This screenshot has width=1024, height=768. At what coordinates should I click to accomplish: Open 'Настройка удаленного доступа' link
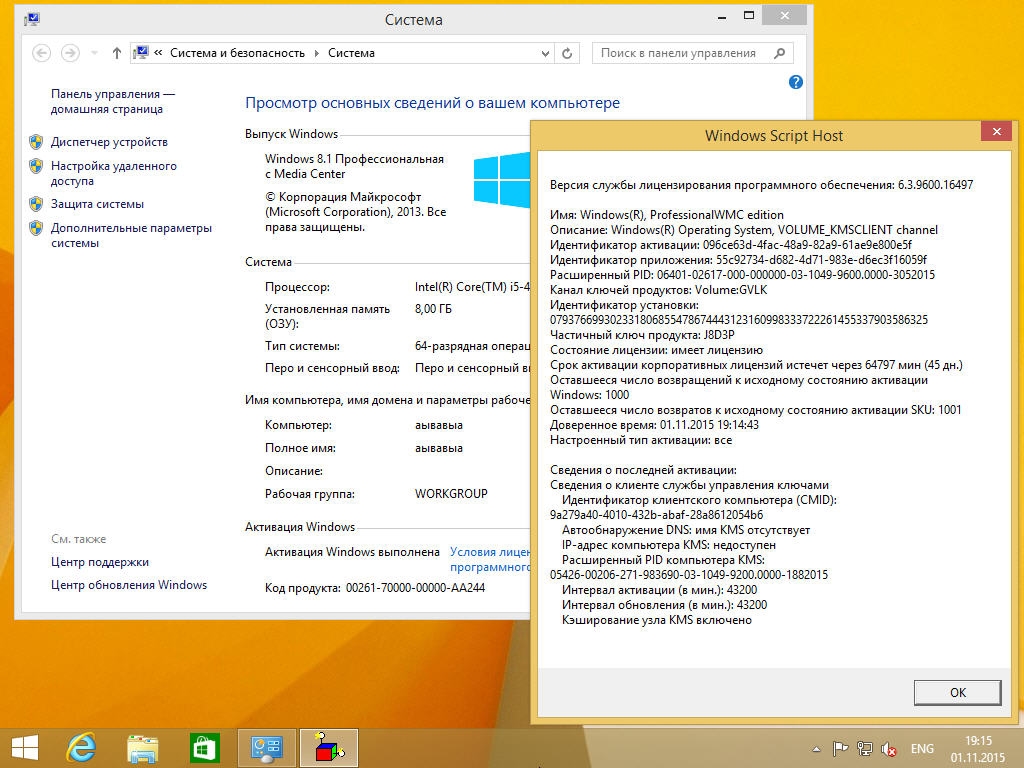[114, 173]
